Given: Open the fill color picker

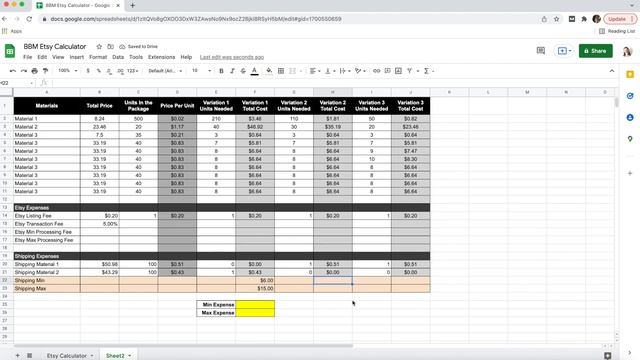Looking at the screenshot, I should point(269,71).
